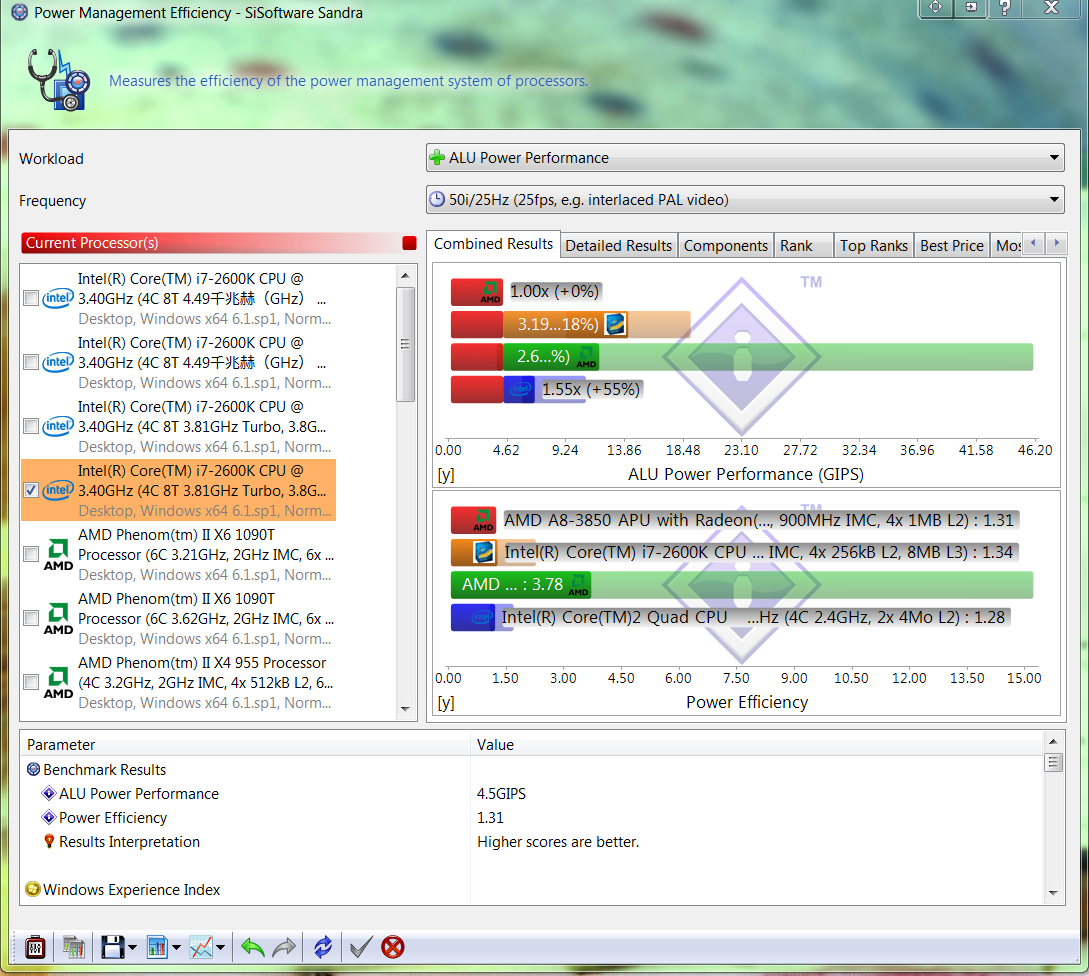Open the Workload ALU Power Performance dropdown
1089x976 pixels.
click(x=745, y=158)
